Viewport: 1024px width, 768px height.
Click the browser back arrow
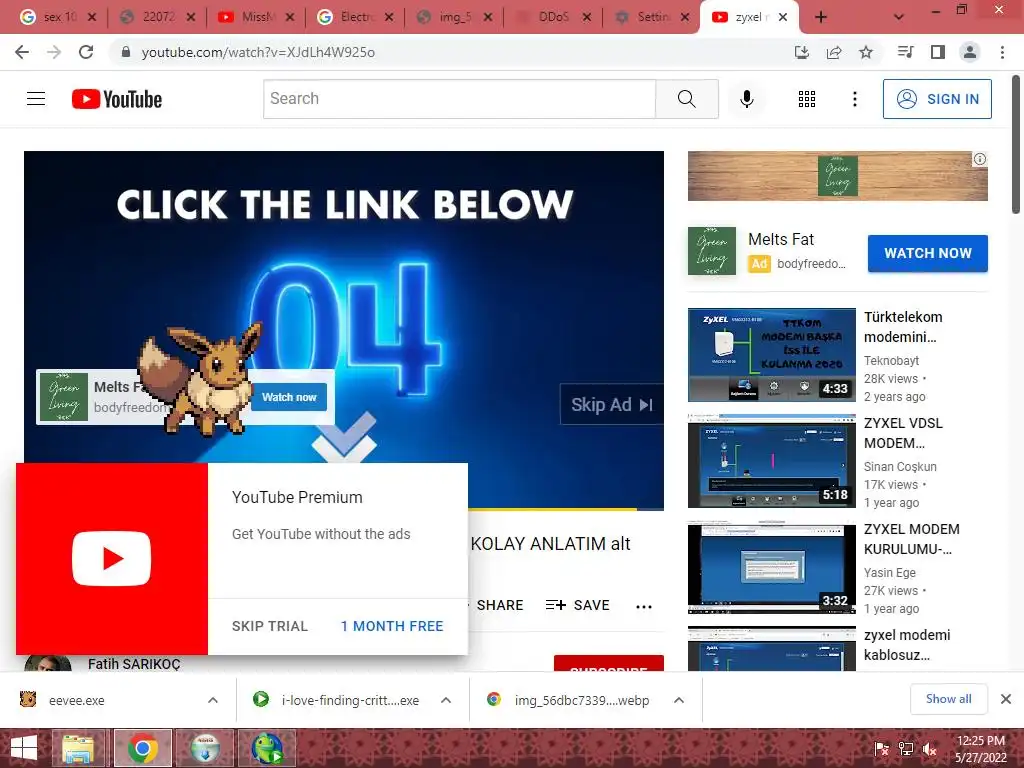point(22,52)
